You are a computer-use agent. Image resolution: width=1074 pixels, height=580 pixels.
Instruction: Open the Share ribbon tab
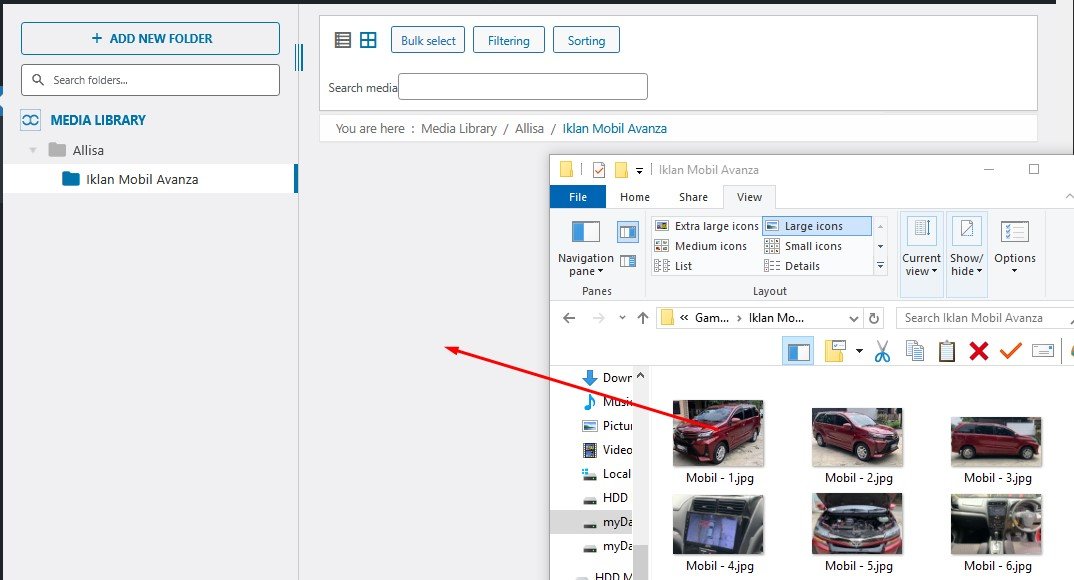point(692,197)
